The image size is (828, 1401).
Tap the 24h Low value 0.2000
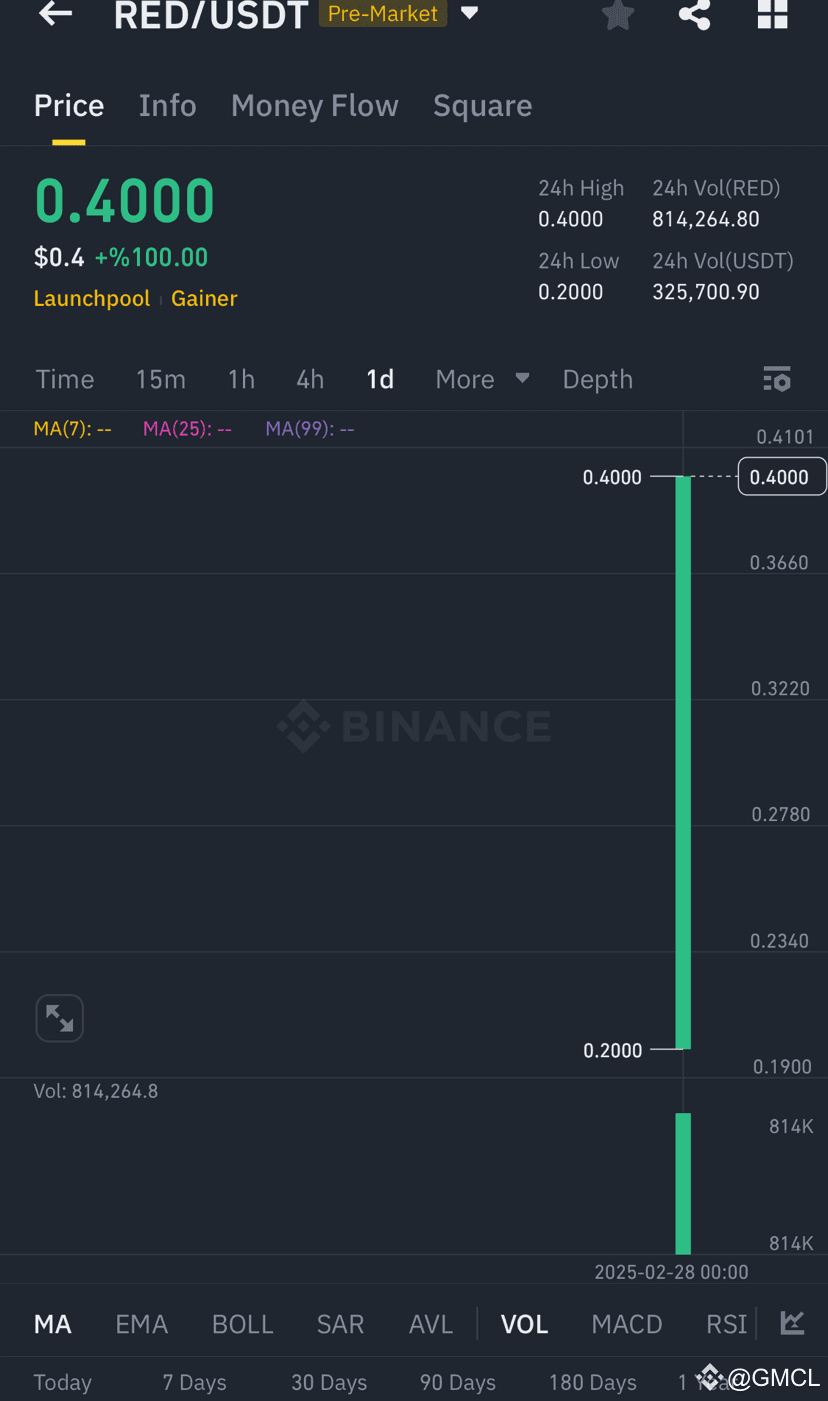[x=571, y=292]
